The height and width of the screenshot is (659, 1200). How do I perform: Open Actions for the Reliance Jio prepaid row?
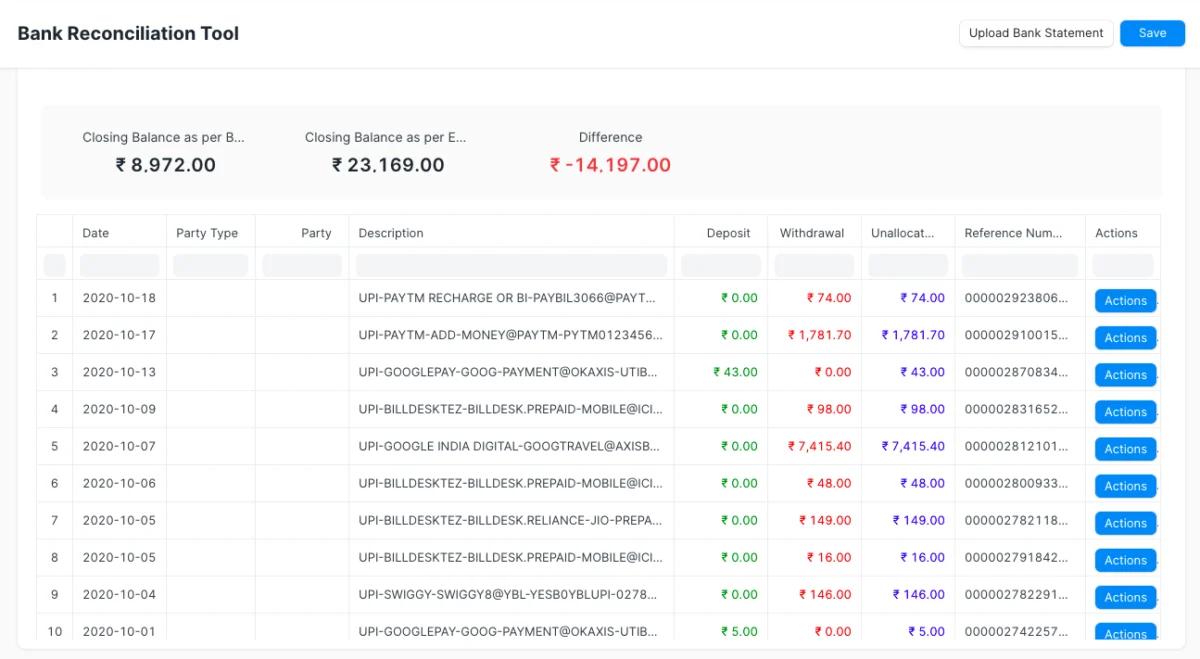coord(1125,523)
